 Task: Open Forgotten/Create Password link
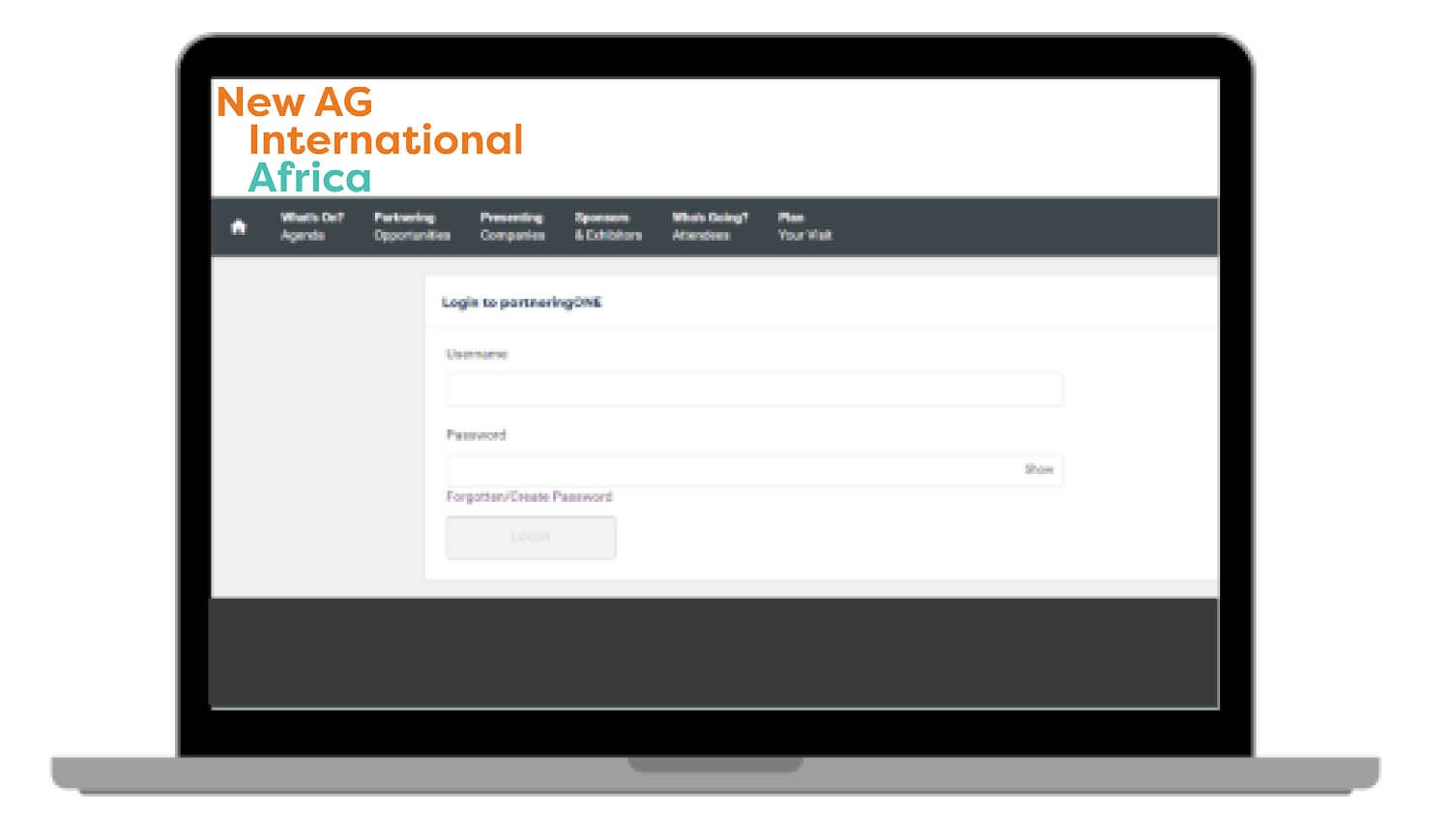coord(529,497)
